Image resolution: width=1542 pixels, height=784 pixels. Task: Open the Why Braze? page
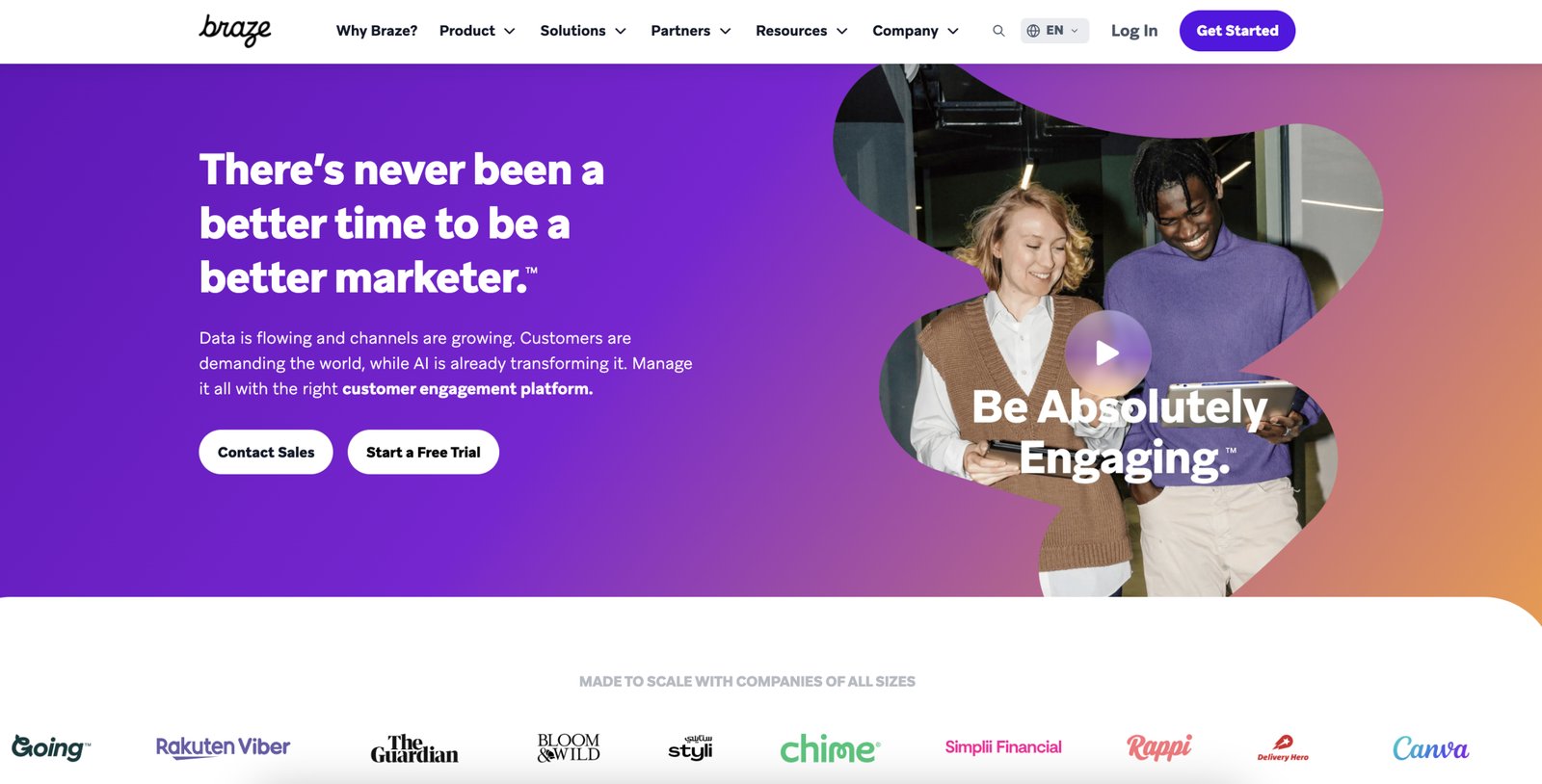pos(377,31)
